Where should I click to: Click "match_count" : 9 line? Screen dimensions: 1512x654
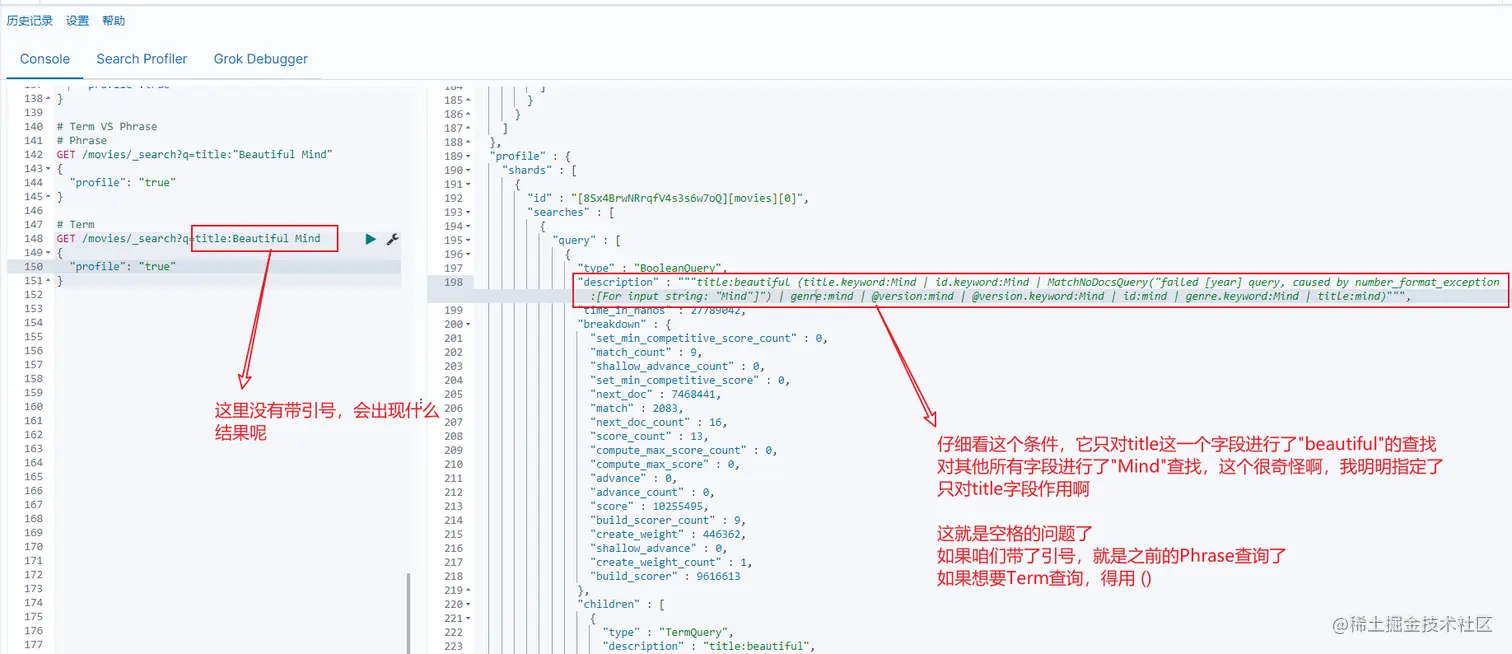tap(646, 353)
